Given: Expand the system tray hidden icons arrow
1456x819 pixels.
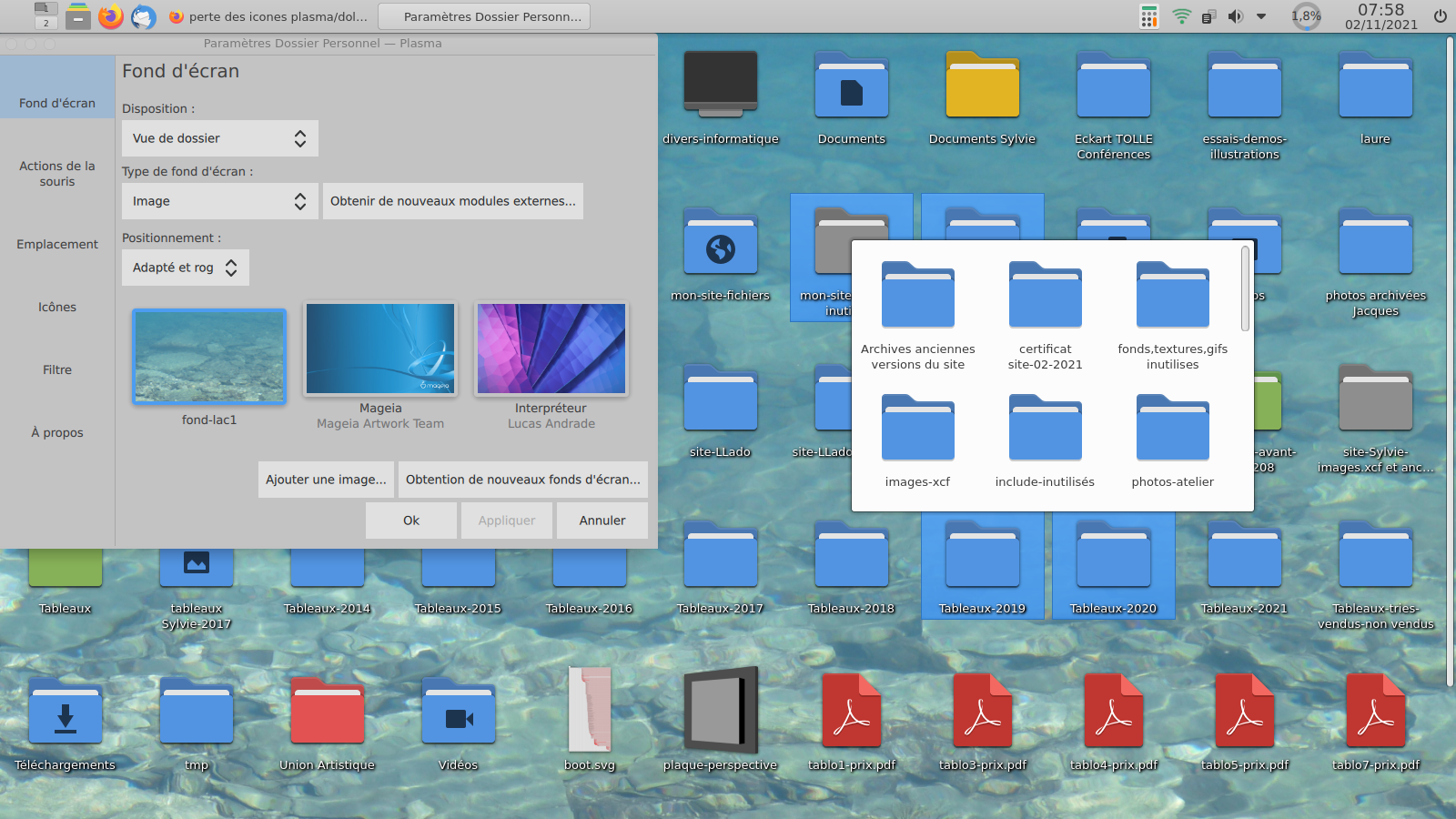Looking at the screenshot, I should (x=1261, y=16).
